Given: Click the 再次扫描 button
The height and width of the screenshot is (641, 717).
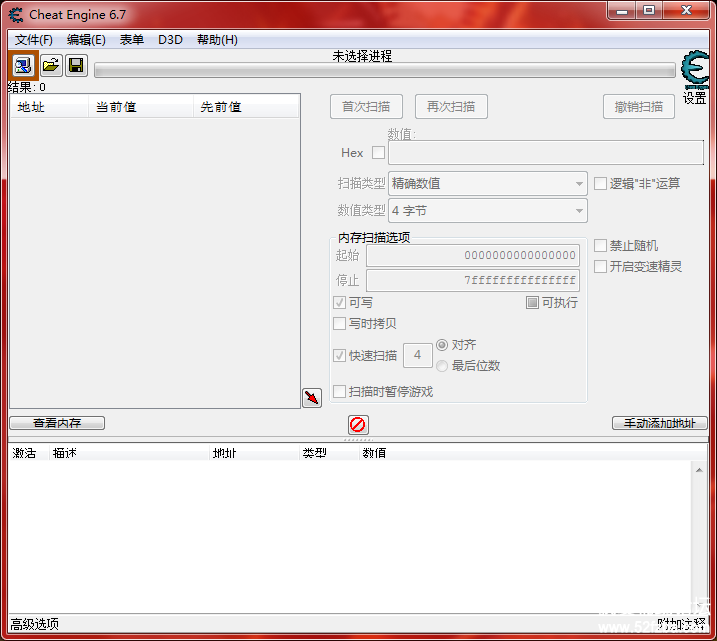Looking at the screenshot, I should 451,107.
